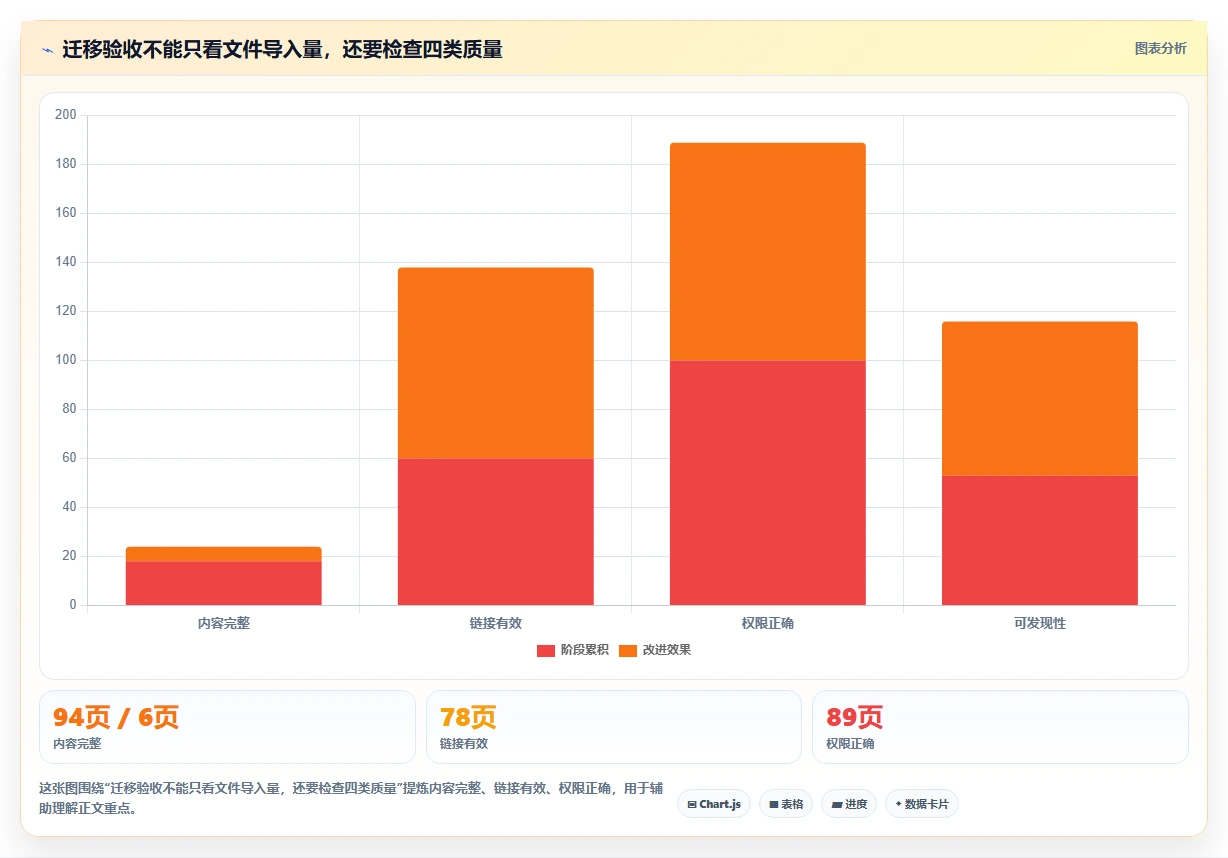The image size is (1228, 858).
Task: Open the 78页 data card
Action: click(x=614, y=727)
